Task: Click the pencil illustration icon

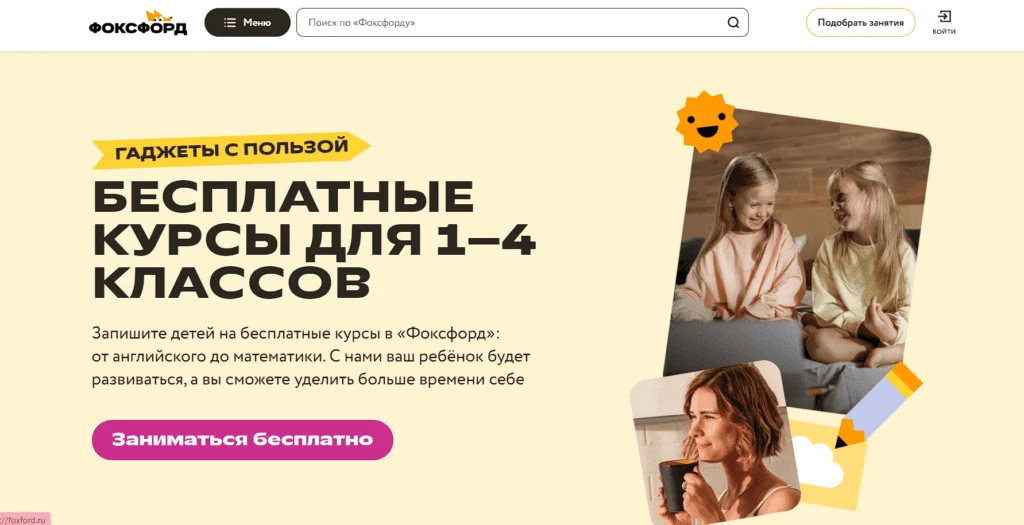Action: click(x=878, y=405)
